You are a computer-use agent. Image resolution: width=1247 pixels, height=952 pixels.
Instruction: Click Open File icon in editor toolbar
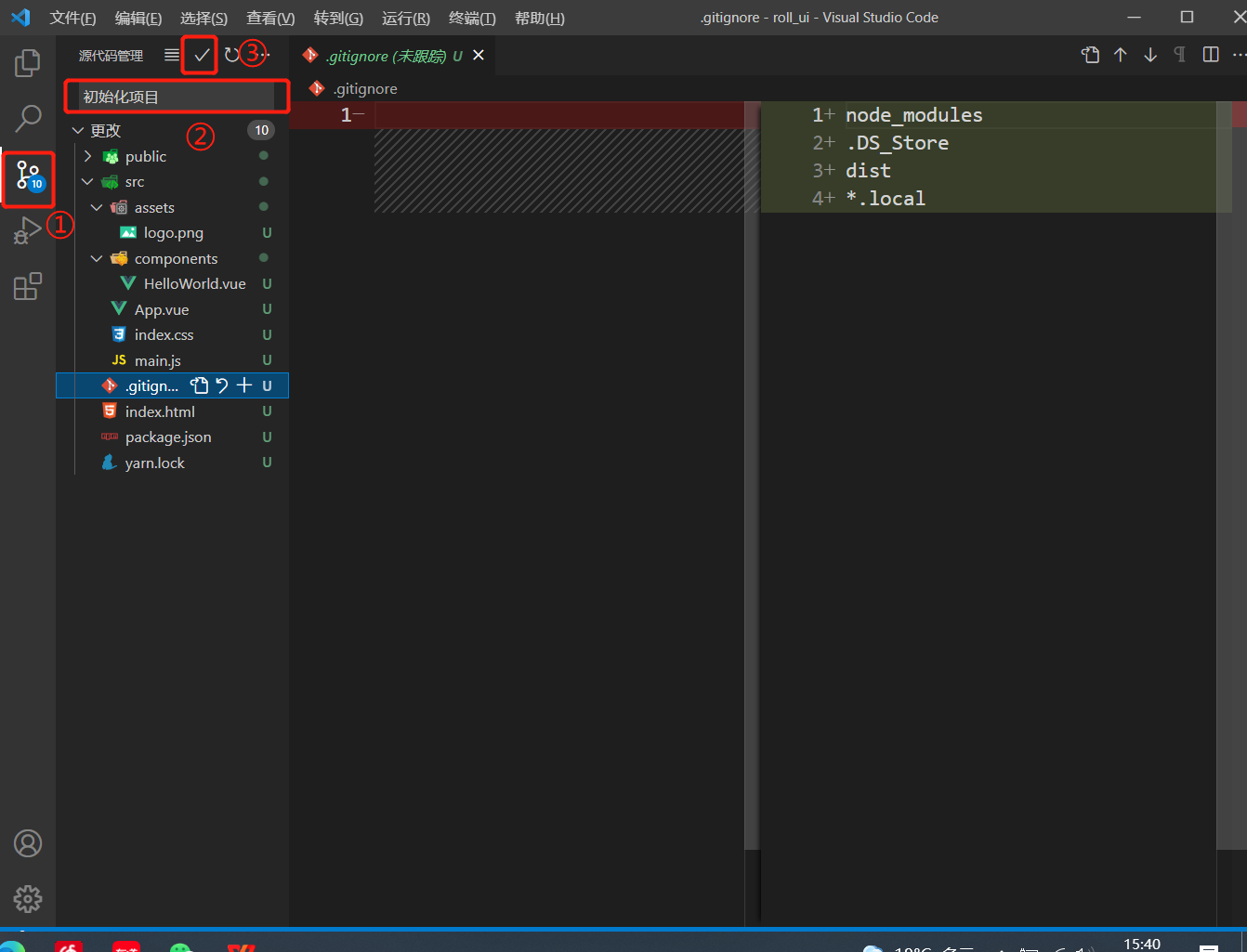point(1091,55)
